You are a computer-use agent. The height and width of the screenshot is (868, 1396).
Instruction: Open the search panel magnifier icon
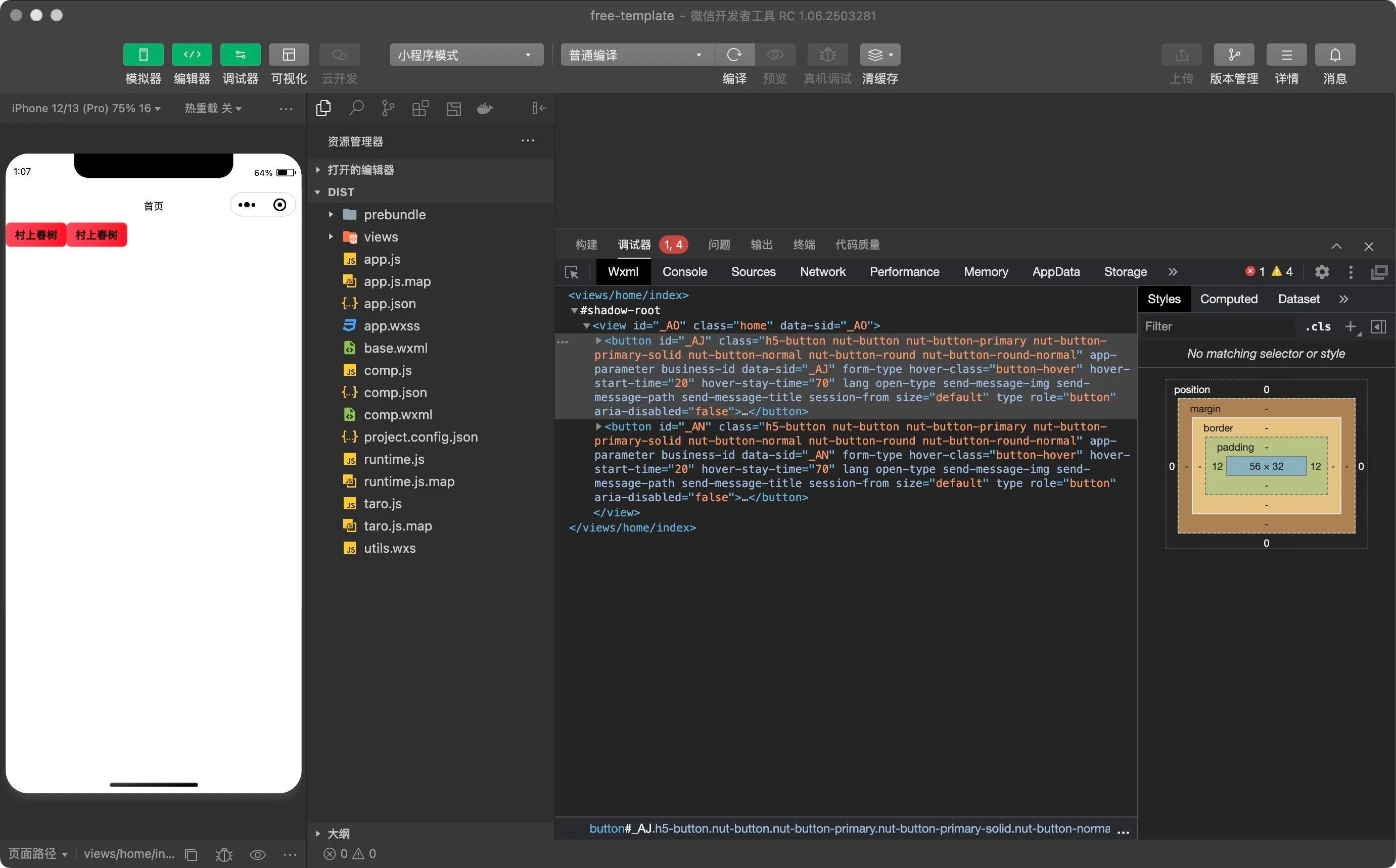(356, 108)
